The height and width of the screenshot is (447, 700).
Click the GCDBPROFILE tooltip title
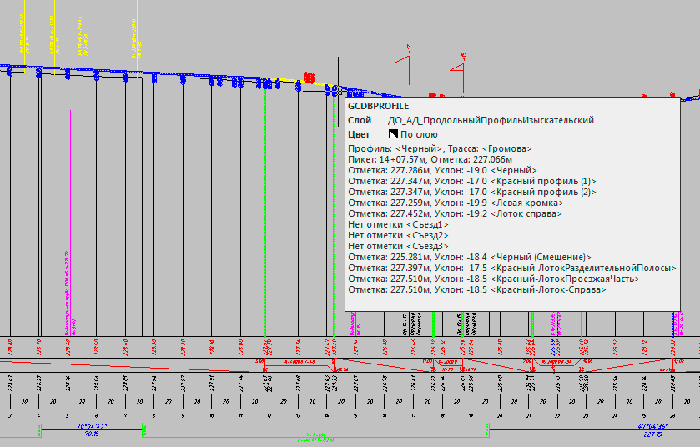tap(375, 105)
